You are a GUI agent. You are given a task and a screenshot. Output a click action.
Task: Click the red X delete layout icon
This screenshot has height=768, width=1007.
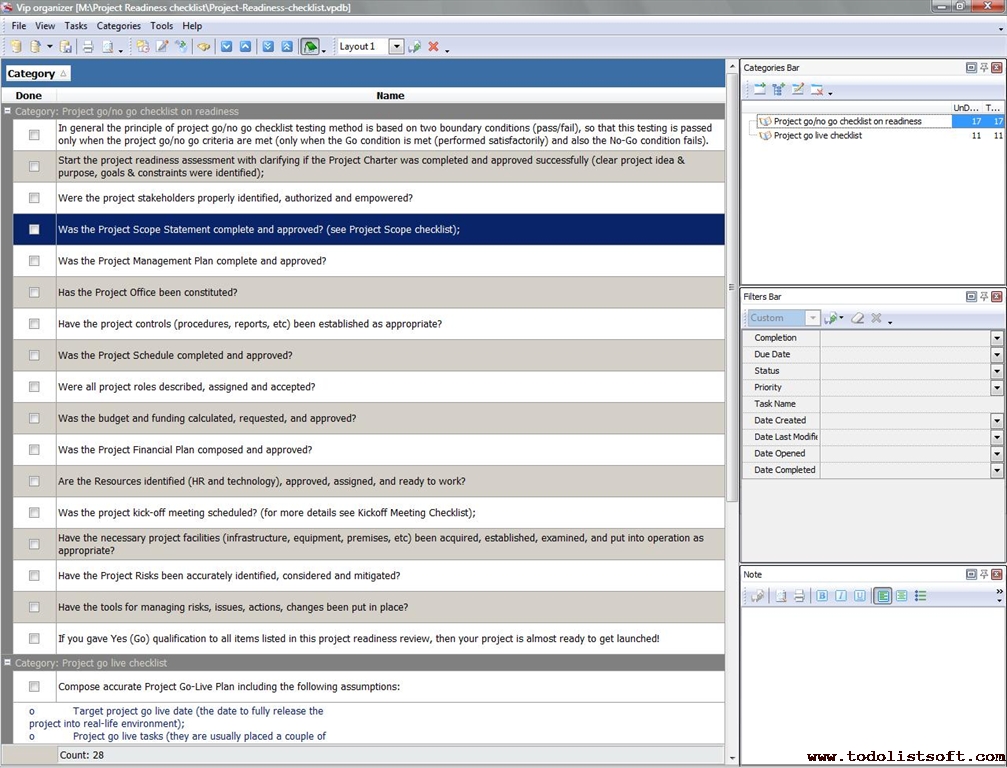click(433, 47)
